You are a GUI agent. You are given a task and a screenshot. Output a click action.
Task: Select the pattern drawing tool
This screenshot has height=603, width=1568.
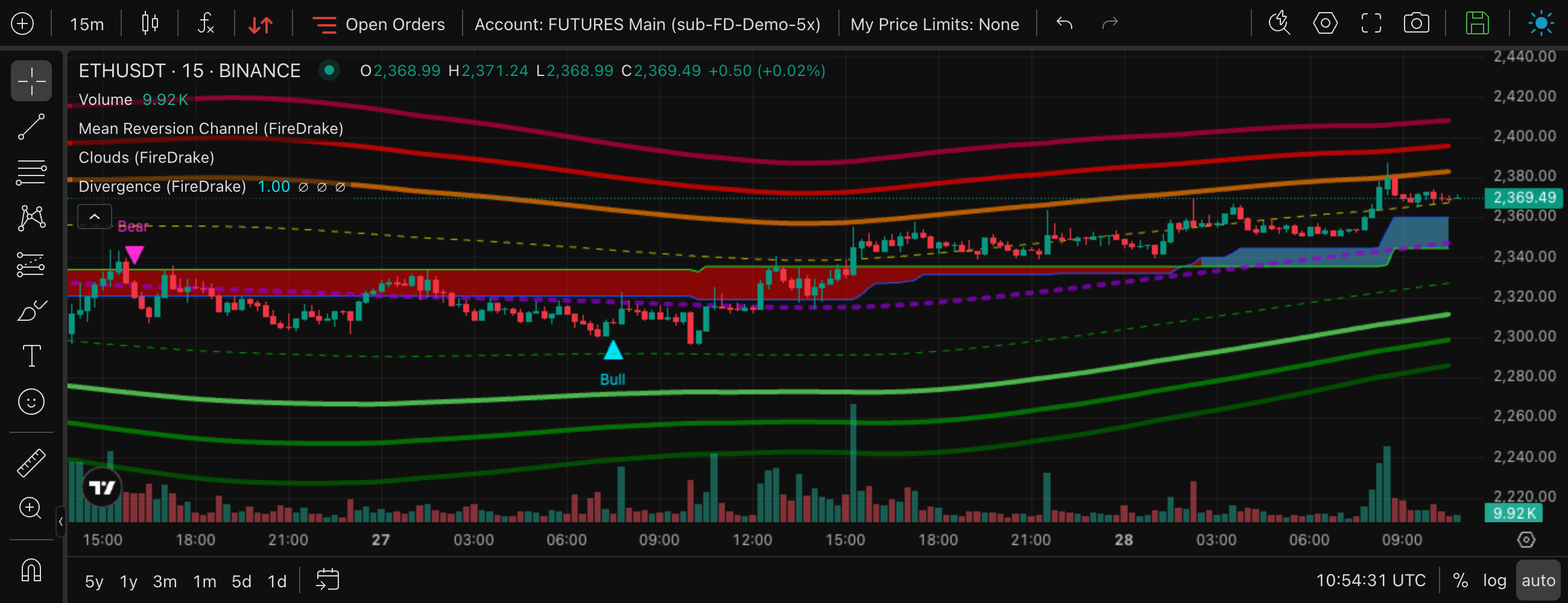[31, 218]
